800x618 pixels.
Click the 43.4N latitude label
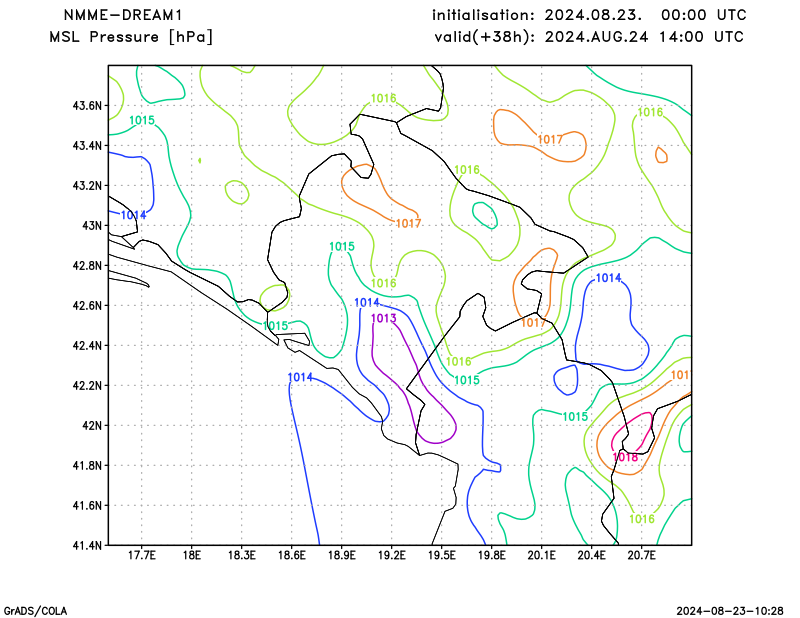click(x=87, y=146)
